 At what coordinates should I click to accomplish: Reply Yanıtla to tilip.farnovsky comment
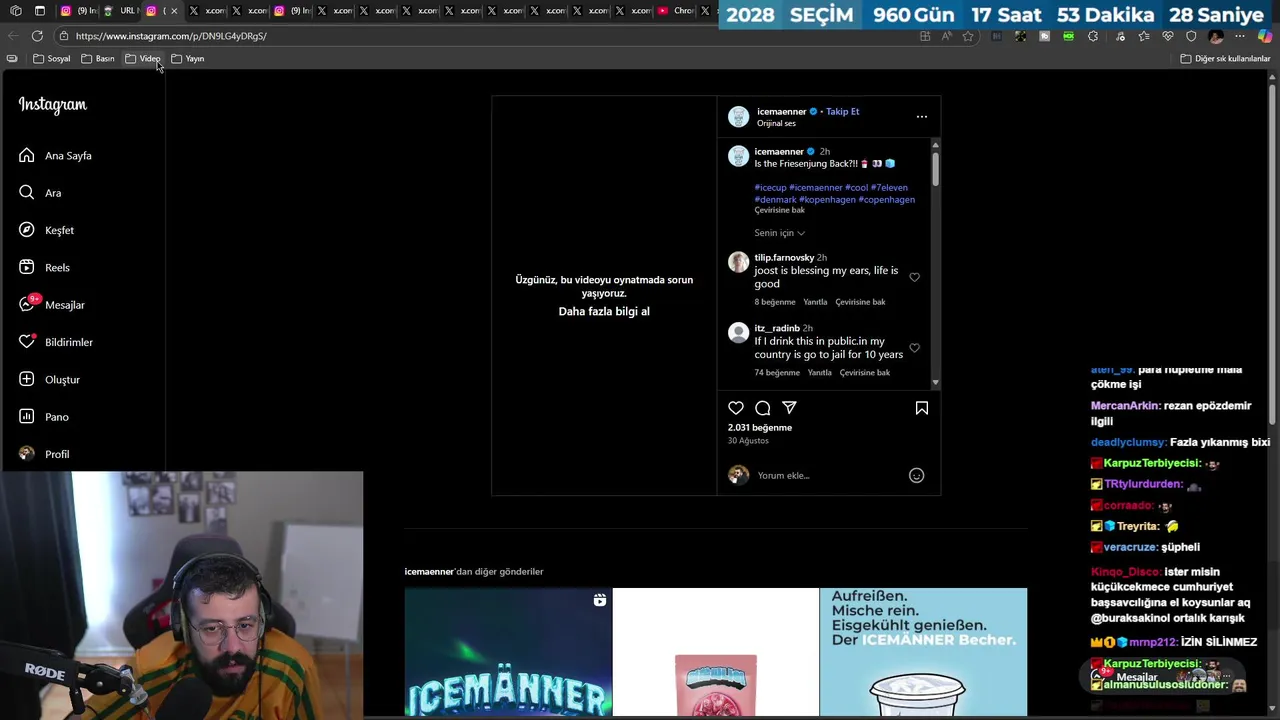click(x=816, y=302)
